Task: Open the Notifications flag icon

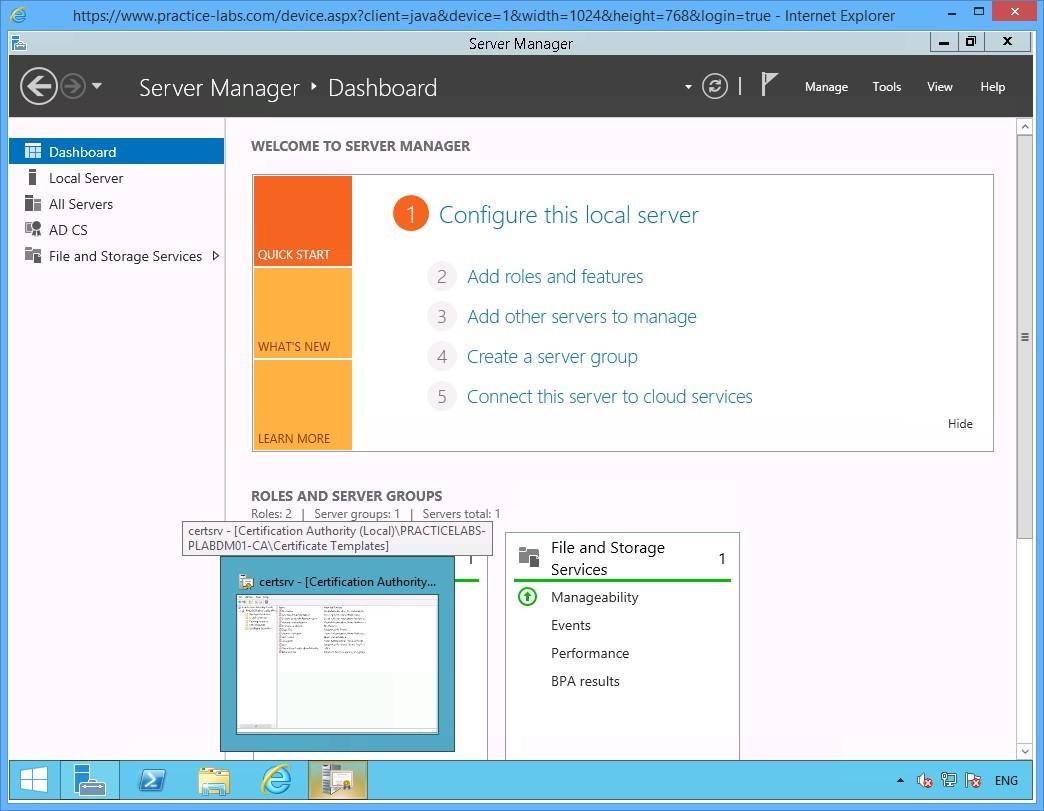Action: point(769,85)
